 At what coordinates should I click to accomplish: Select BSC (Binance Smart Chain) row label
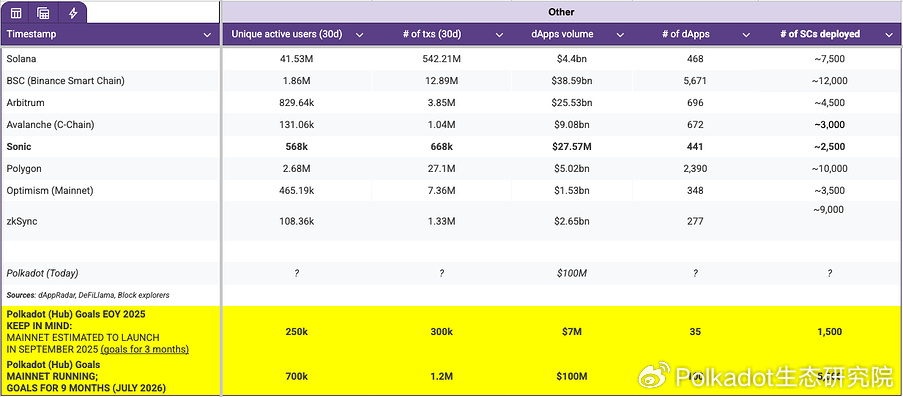click(65, 81)
